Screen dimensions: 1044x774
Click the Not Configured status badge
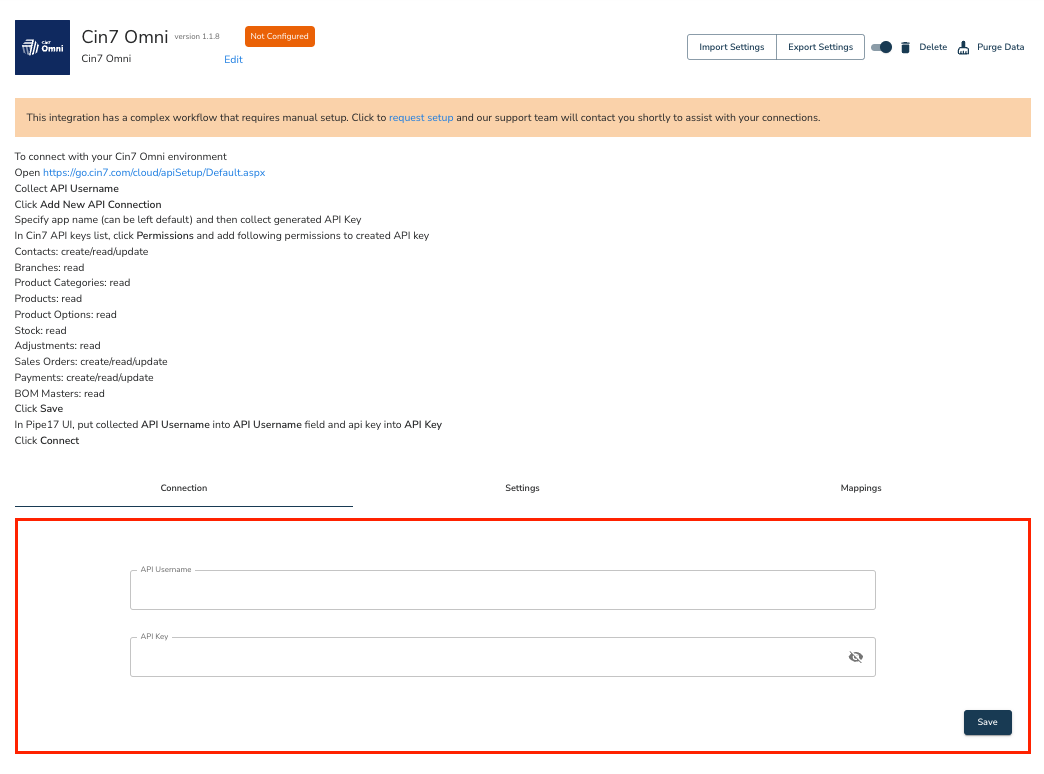280,37
